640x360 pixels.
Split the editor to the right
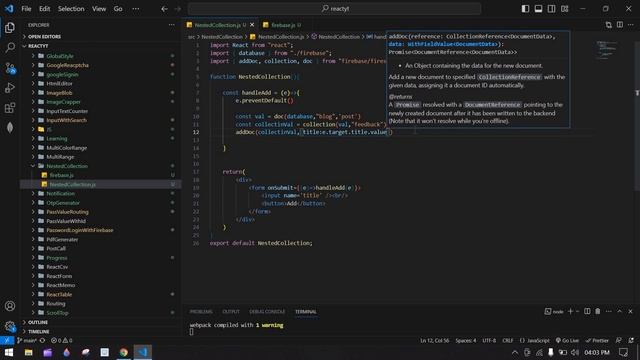point(620,25)
